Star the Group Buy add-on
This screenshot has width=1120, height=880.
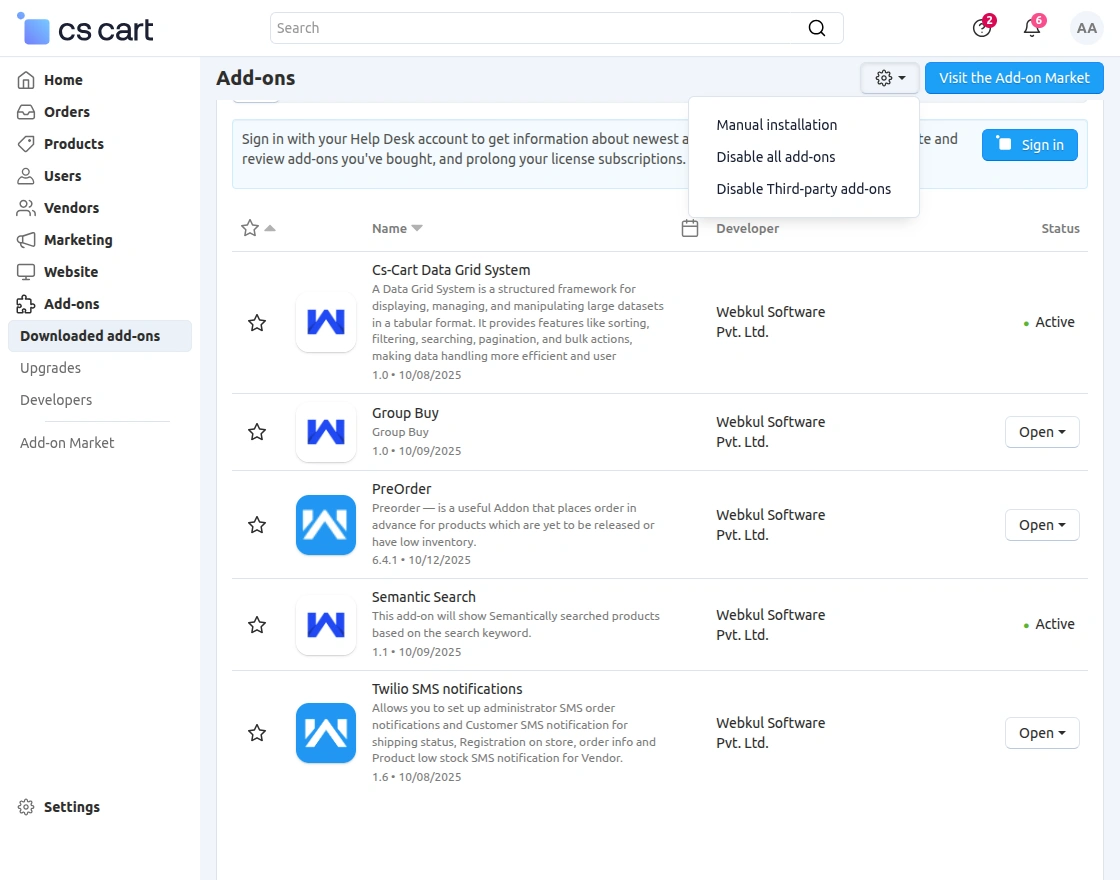click(x=256, y=431)
